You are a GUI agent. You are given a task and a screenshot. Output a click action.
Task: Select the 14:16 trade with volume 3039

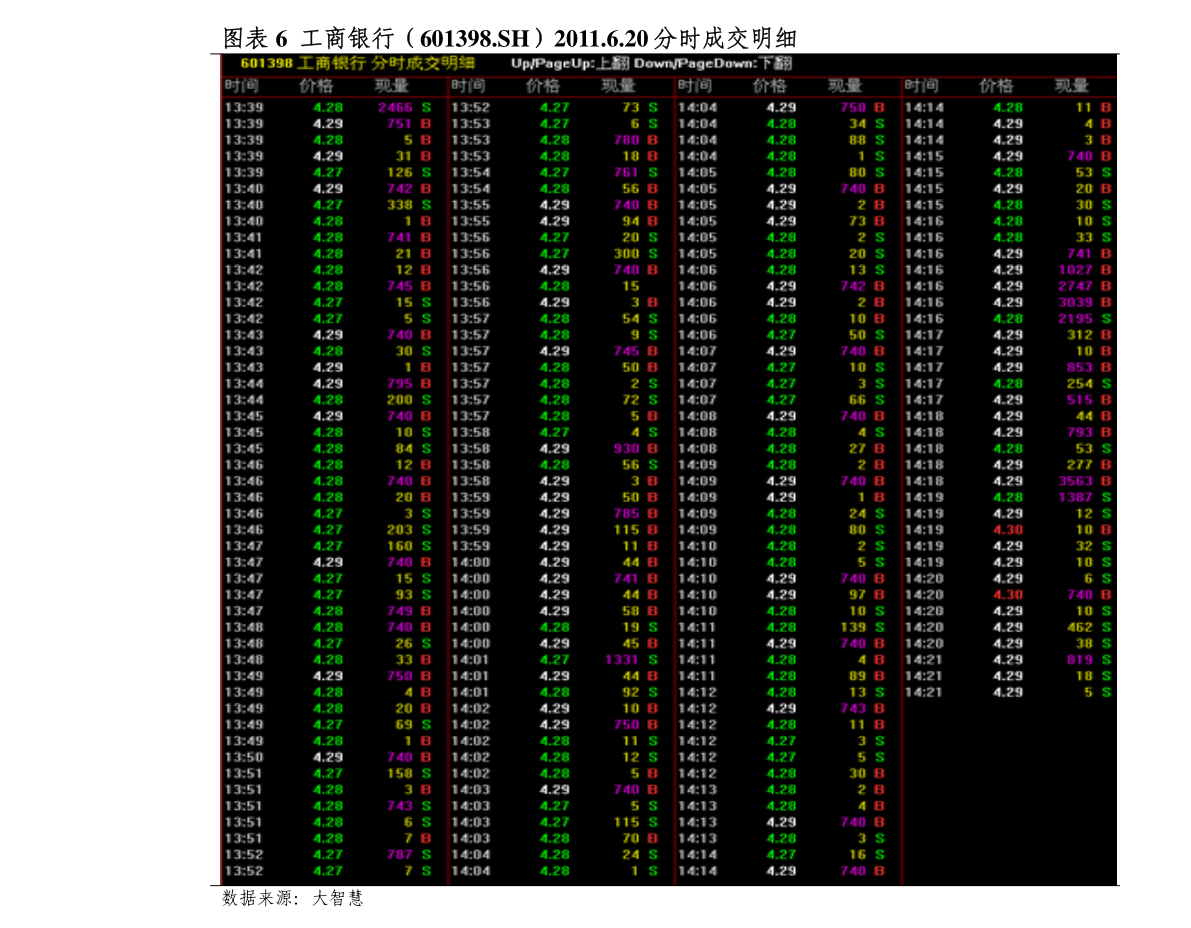pyautogui.click(x=1075, y=302)
